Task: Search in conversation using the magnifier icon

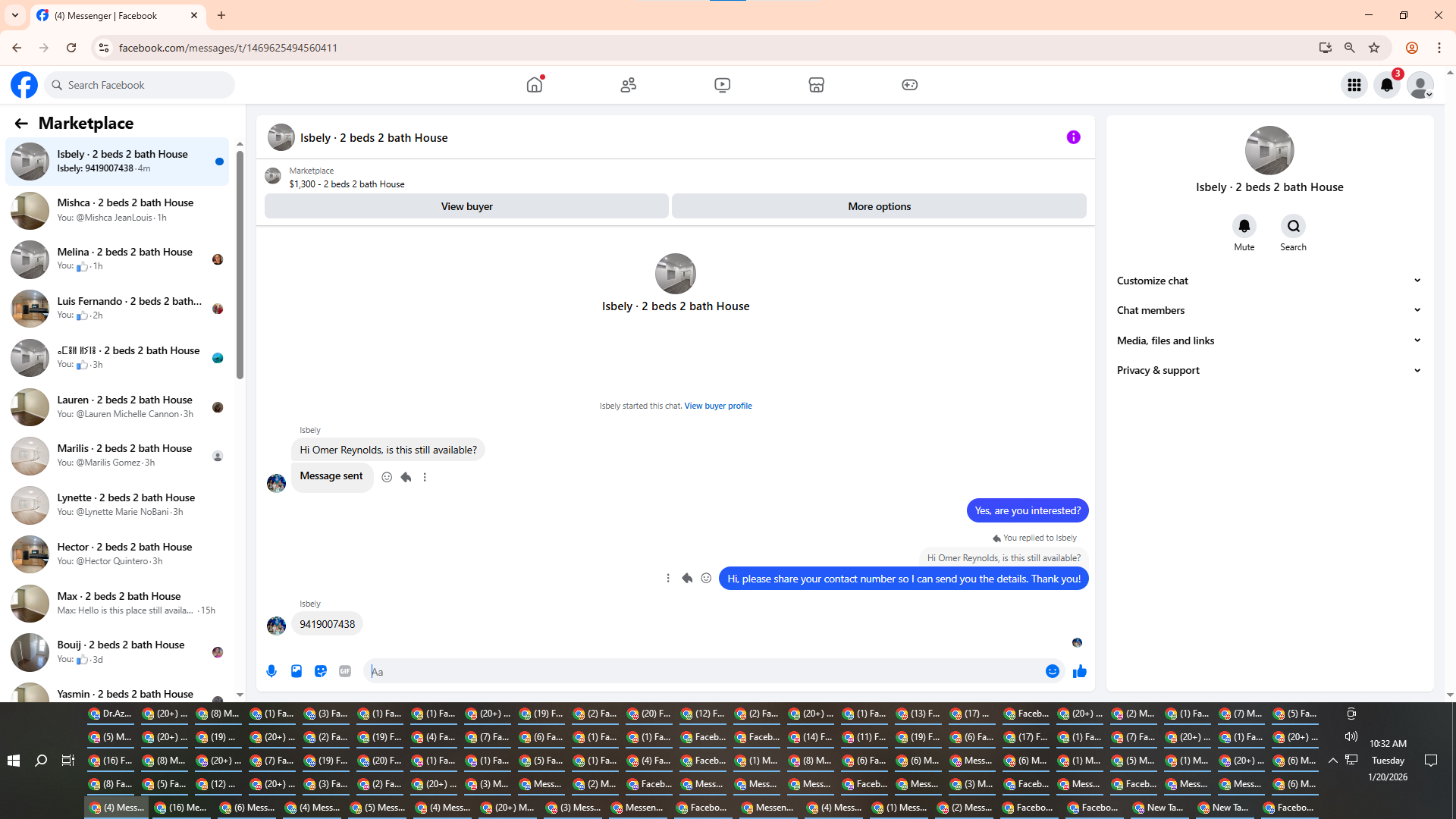Action: click(1294, 226)
